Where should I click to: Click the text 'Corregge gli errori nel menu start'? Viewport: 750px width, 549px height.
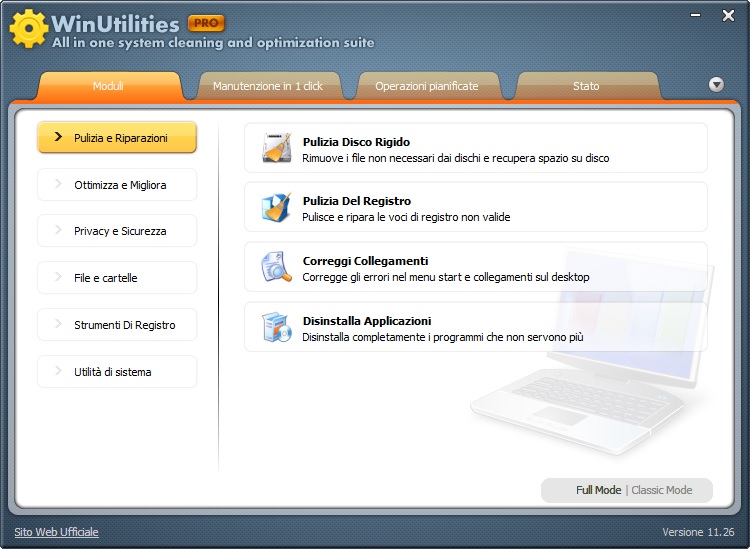[382, 277]
